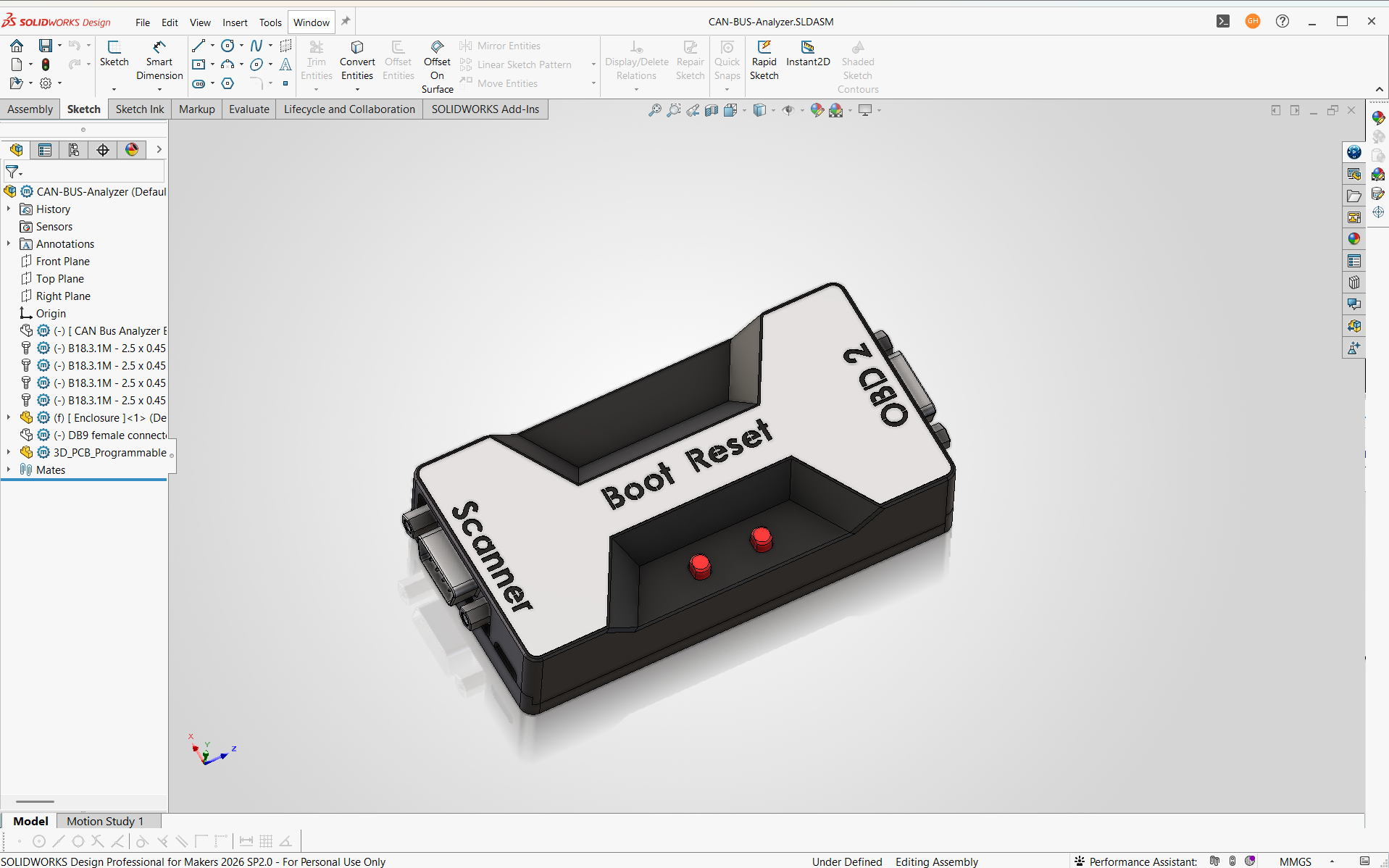Open the Tools menu
Viewport: 1389px width, 868px height.
click(270, 22)
